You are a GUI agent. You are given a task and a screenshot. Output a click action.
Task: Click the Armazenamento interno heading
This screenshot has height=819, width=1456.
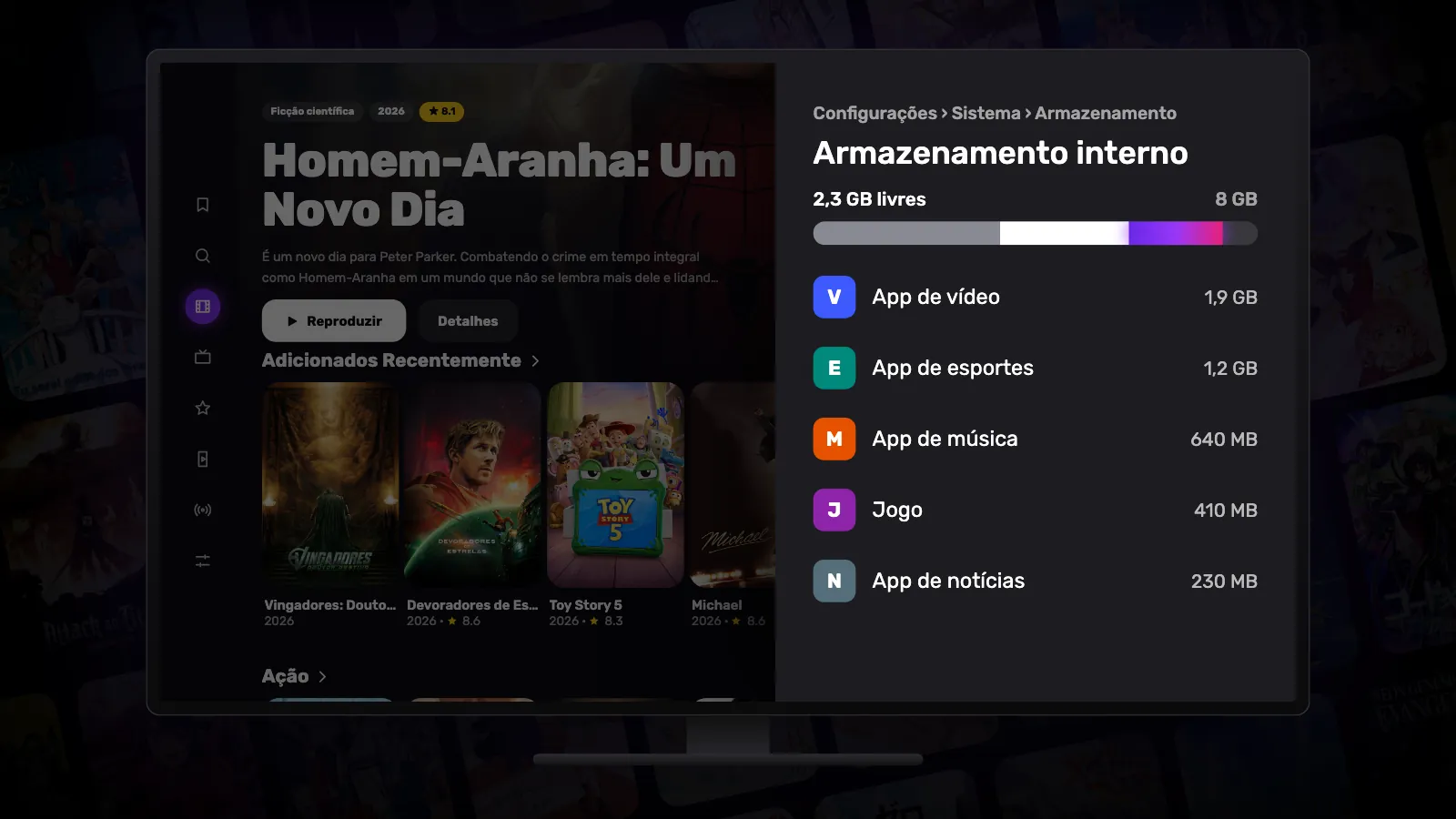point(1000,153)
